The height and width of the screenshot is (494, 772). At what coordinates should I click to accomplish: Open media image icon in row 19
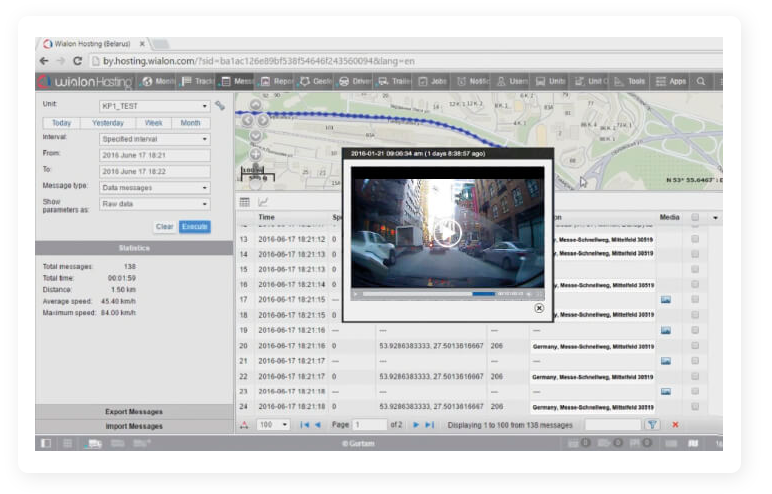click(x=666, y=330)
